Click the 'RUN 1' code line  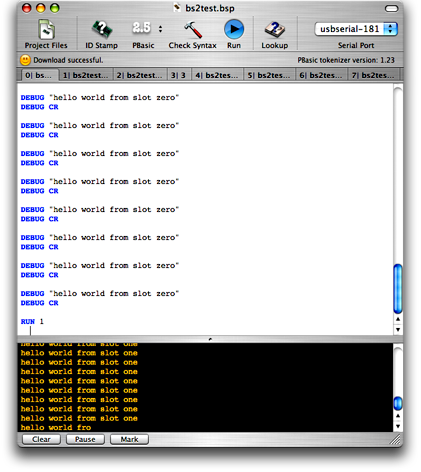pos(32,322)
